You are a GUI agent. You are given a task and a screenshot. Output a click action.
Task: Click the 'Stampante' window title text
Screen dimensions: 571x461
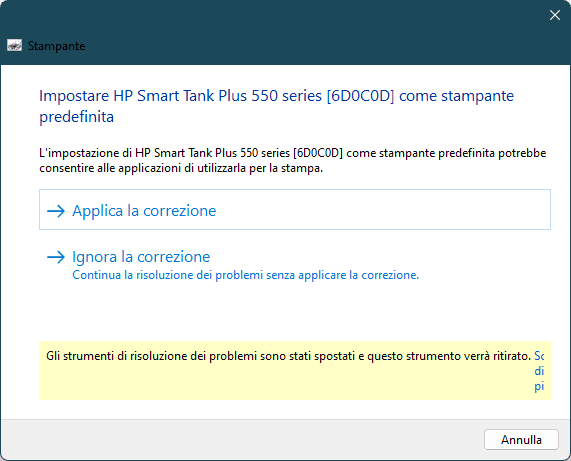pos(56,46)
